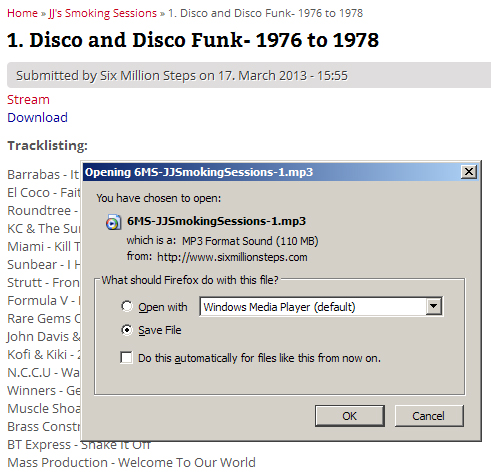Screen dimensions: 491x472
Task: Click the MP3 Format Sound (110 MB) text
Action: click(x=250, y=241)
